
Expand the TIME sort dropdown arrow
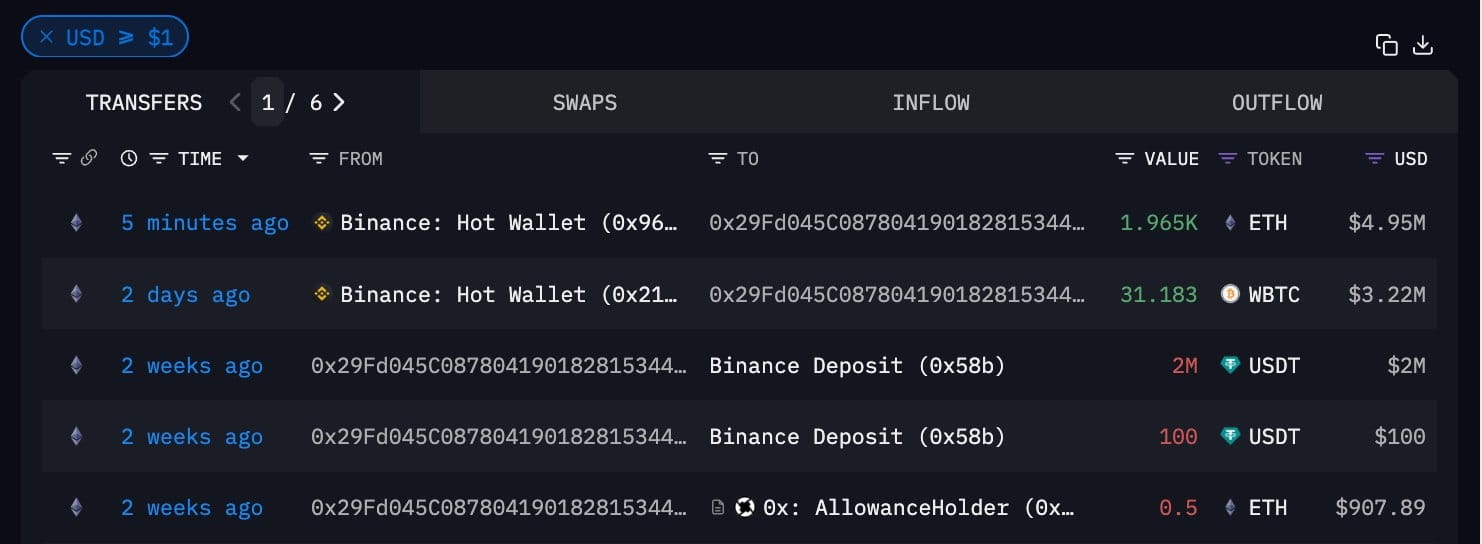[242, 159]
